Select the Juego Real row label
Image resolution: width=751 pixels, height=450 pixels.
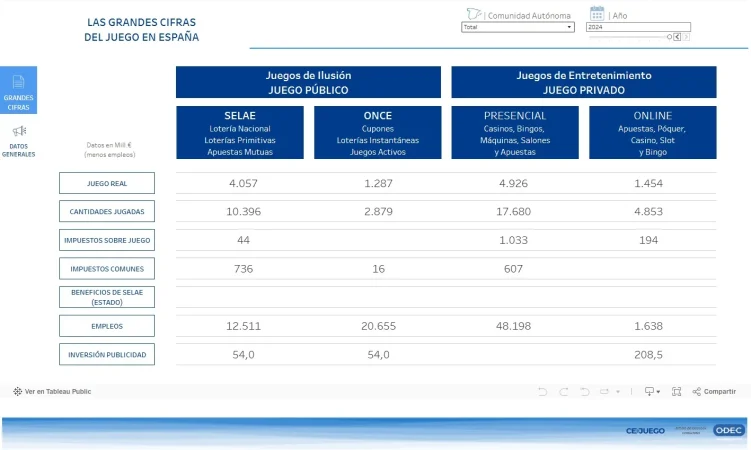coord(107,183)
